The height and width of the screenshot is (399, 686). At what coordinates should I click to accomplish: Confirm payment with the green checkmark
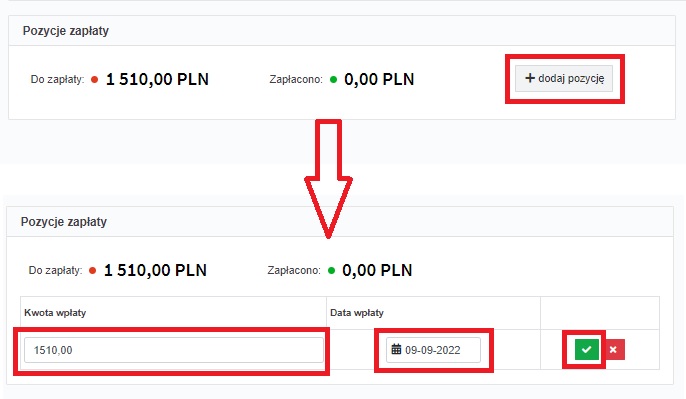pyautogui.click(x=586, y=350)
